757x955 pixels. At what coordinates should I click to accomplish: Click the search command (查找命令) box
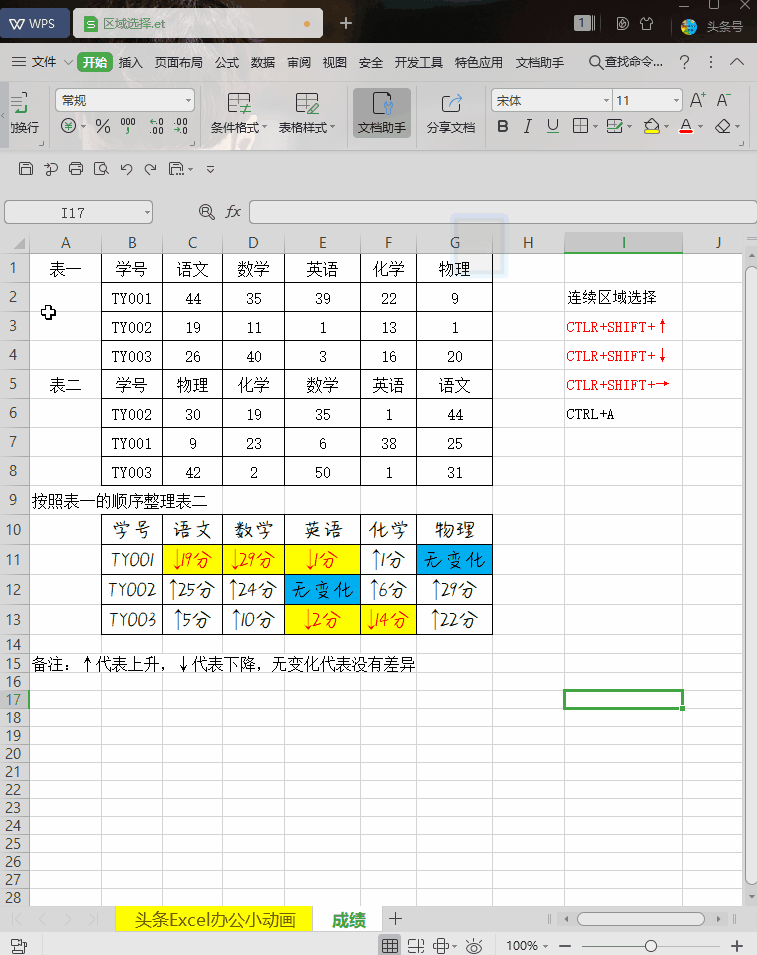[x=625, y=62]
